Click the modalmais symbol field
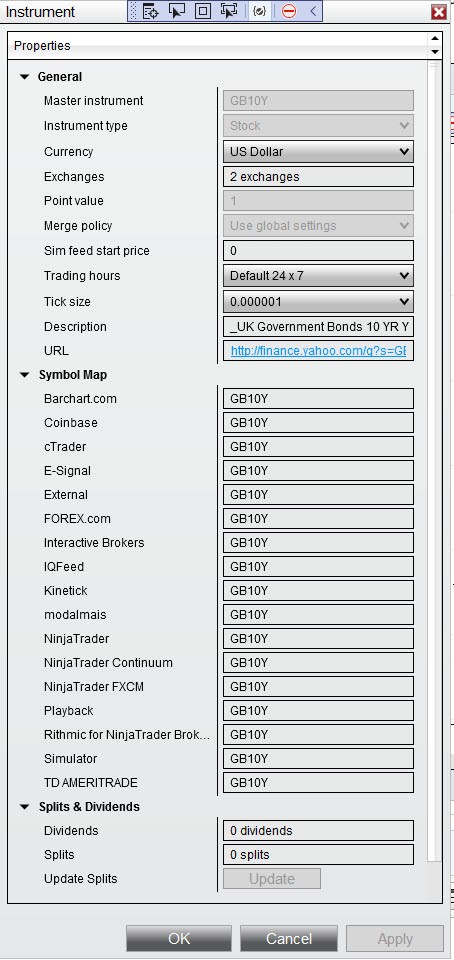Viewport: 454px width, 960px height. tap(318, 614)
